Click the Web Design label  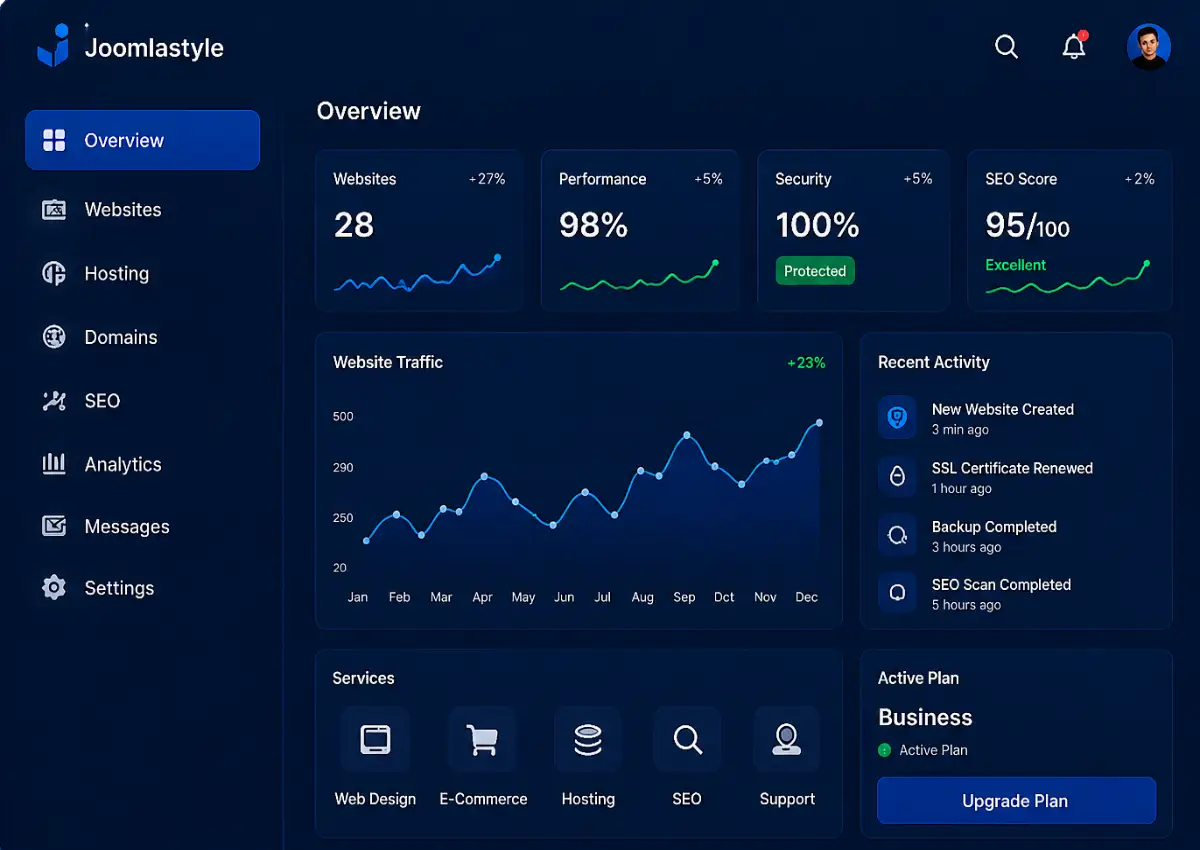(375, 799)
